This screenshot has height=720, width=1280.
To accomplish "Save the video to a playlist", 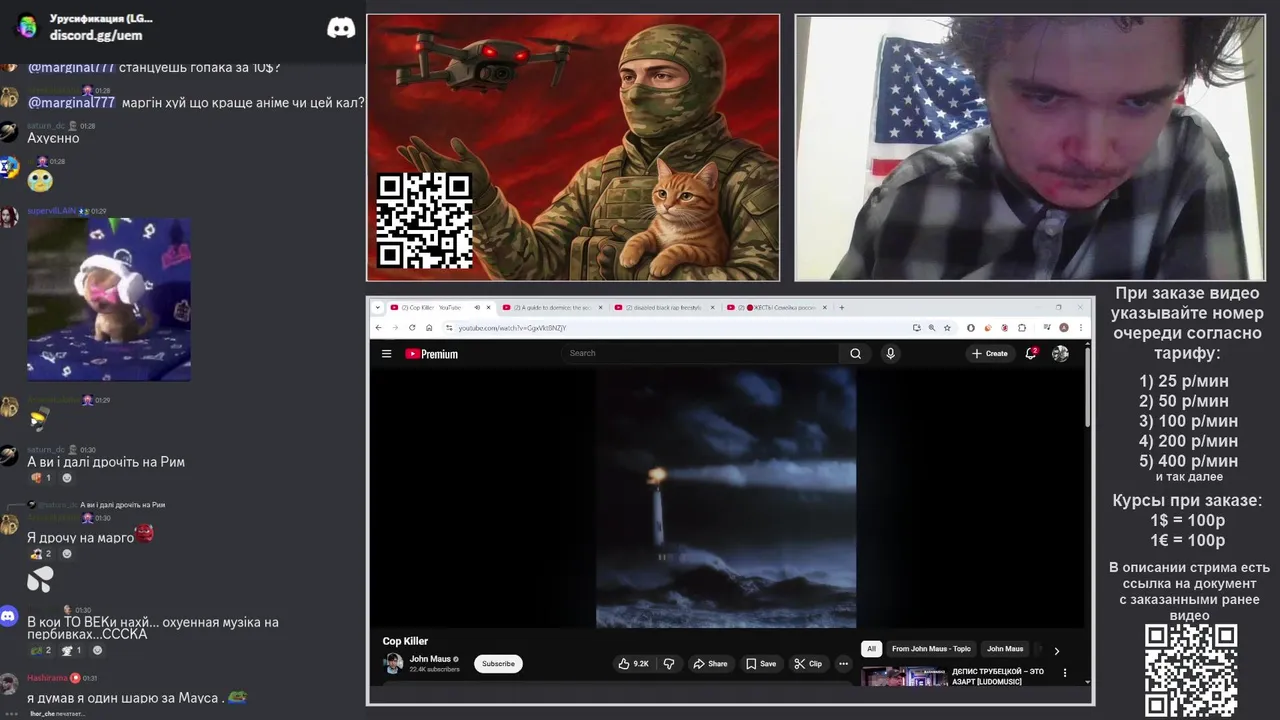I will 760,664.
